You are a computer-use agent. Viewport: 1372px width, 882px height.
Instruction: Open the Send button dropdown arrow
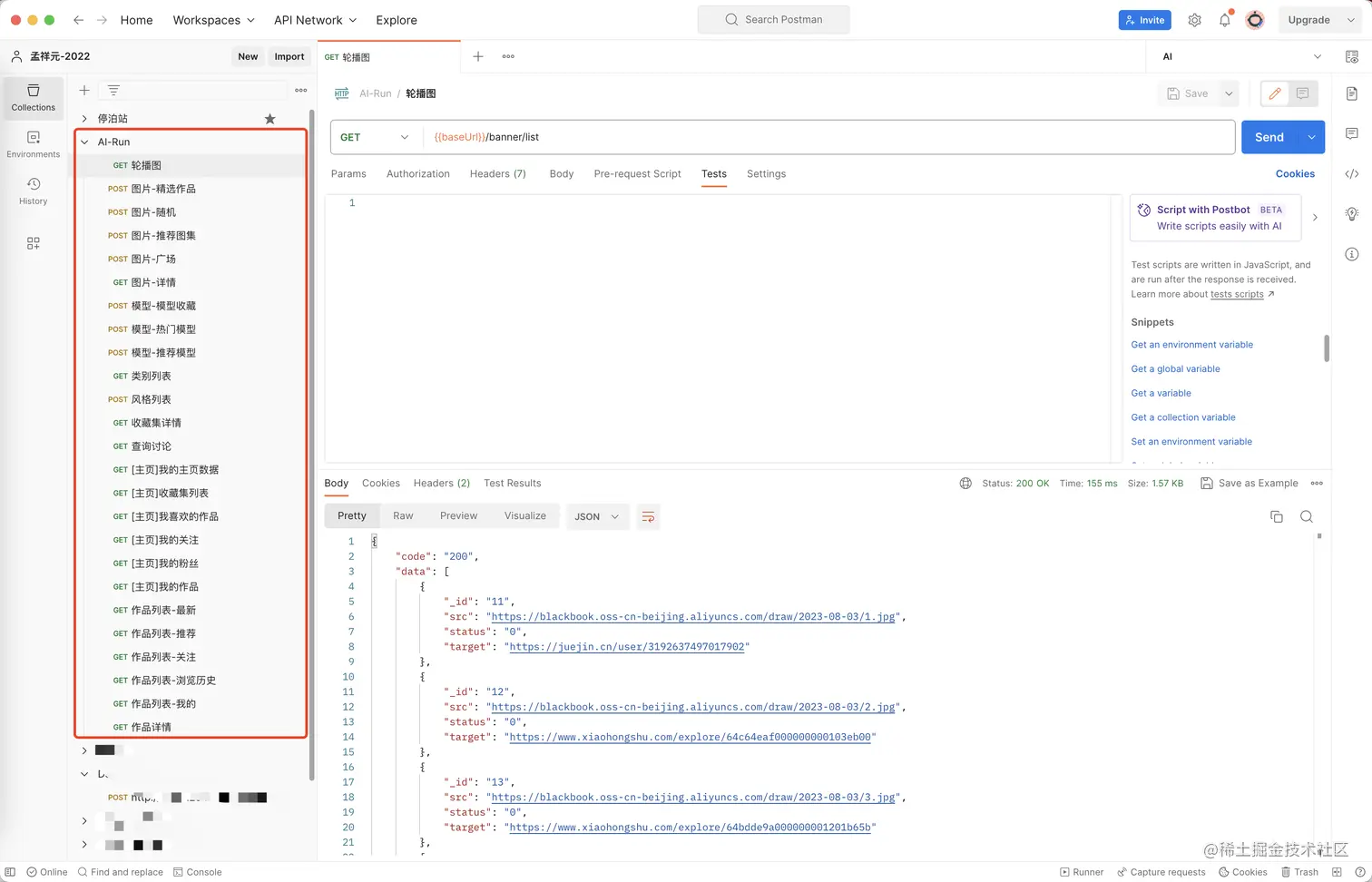(x=1312, y=137)
